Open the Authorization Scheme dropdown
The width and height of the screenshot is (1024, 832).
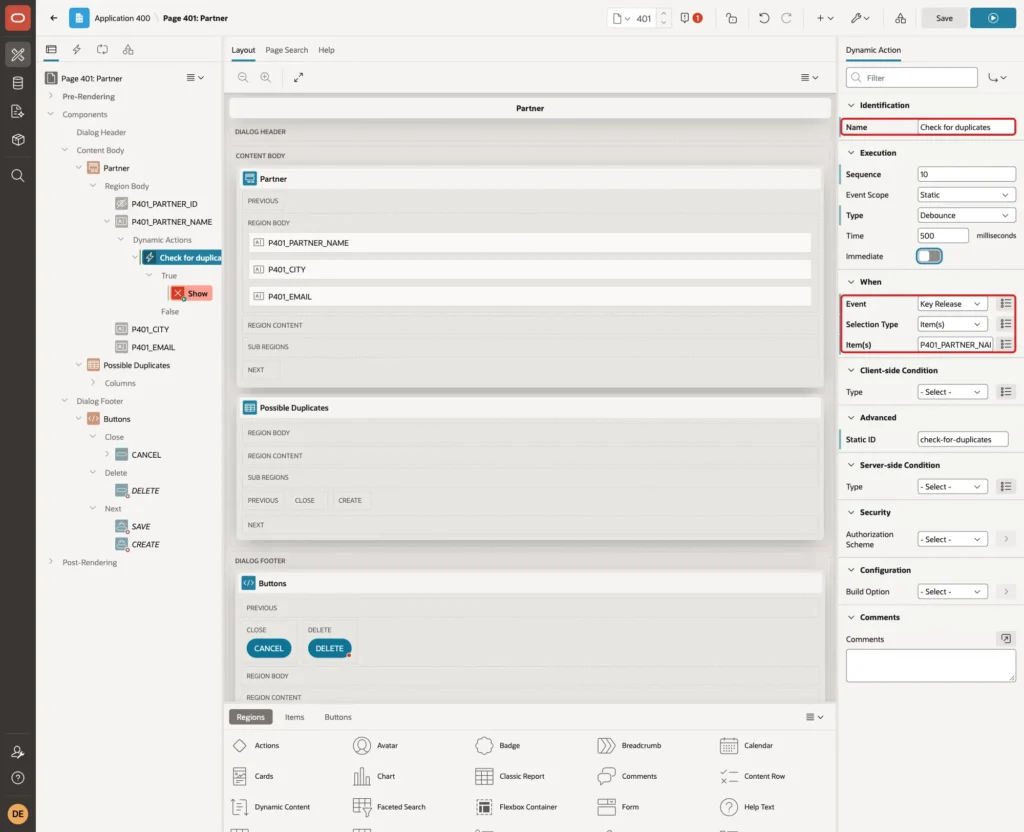tap(952, 539)
